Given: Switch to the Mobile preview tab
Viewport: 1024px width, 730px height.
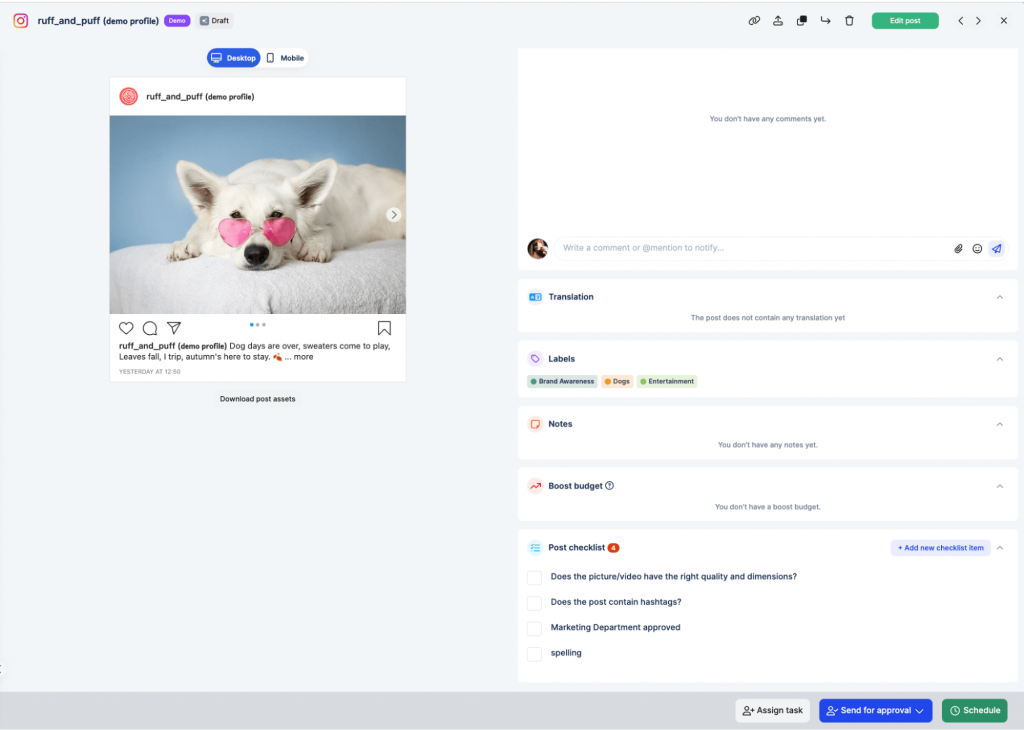Looking at the screenshot, I should click(x=285, y=58).
